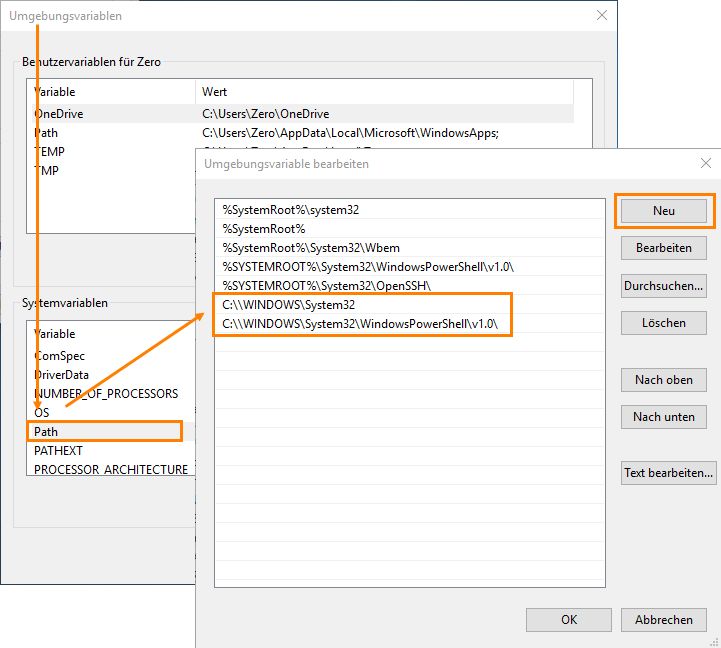Select TMP user variable row
Screen dimensions: 721x648
click(111, 171)
